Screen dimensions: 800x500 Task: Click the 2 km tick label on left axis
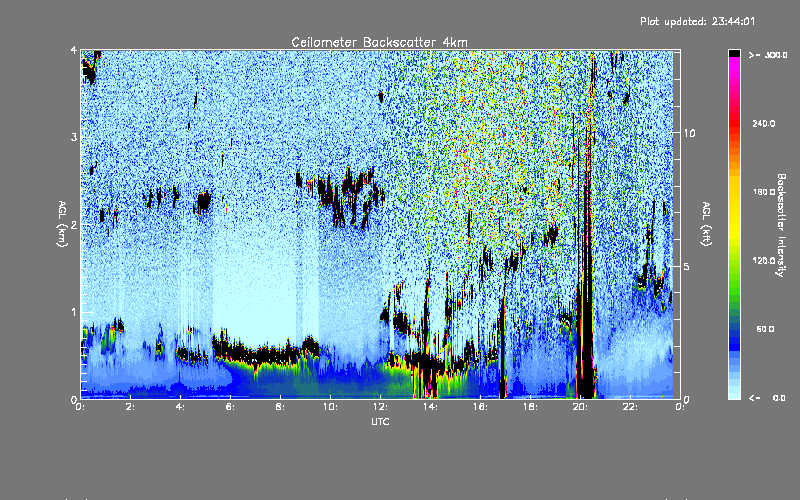(74, 224)
